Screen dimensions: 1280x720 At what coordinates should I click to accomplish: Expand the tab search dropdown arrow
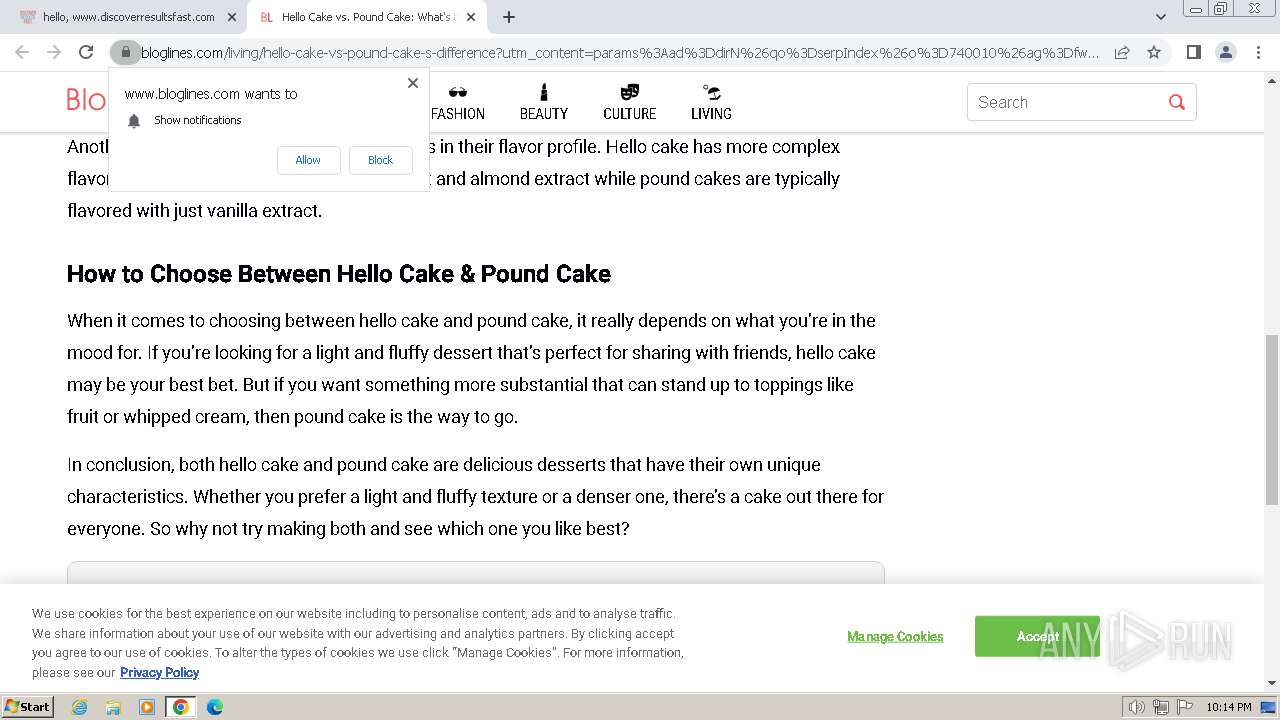click(1160, 17)
